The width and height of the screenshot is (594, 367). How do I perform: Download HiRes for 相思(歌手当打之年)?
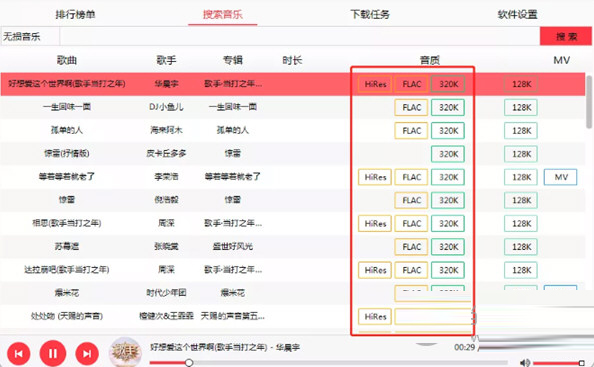375,224
